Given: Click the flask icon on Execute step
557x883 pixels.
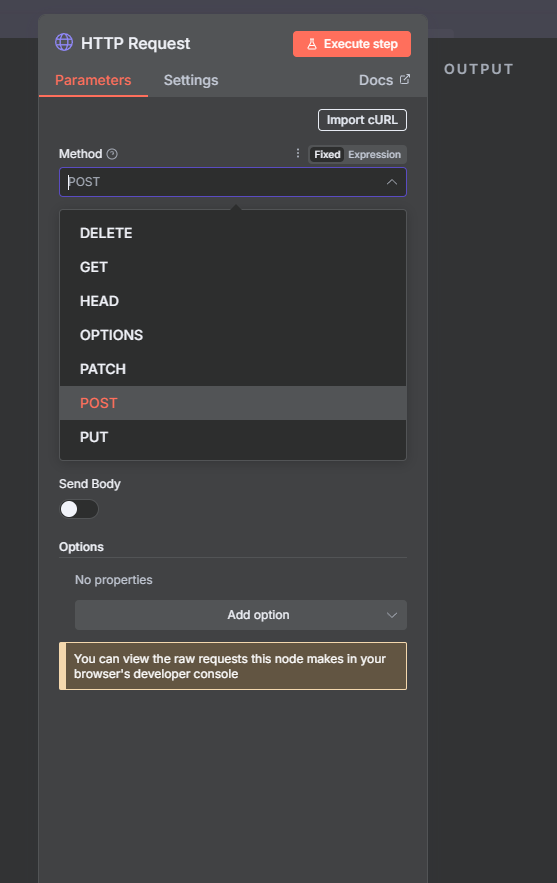Looking at the screenshot, I should coord(311,44).
